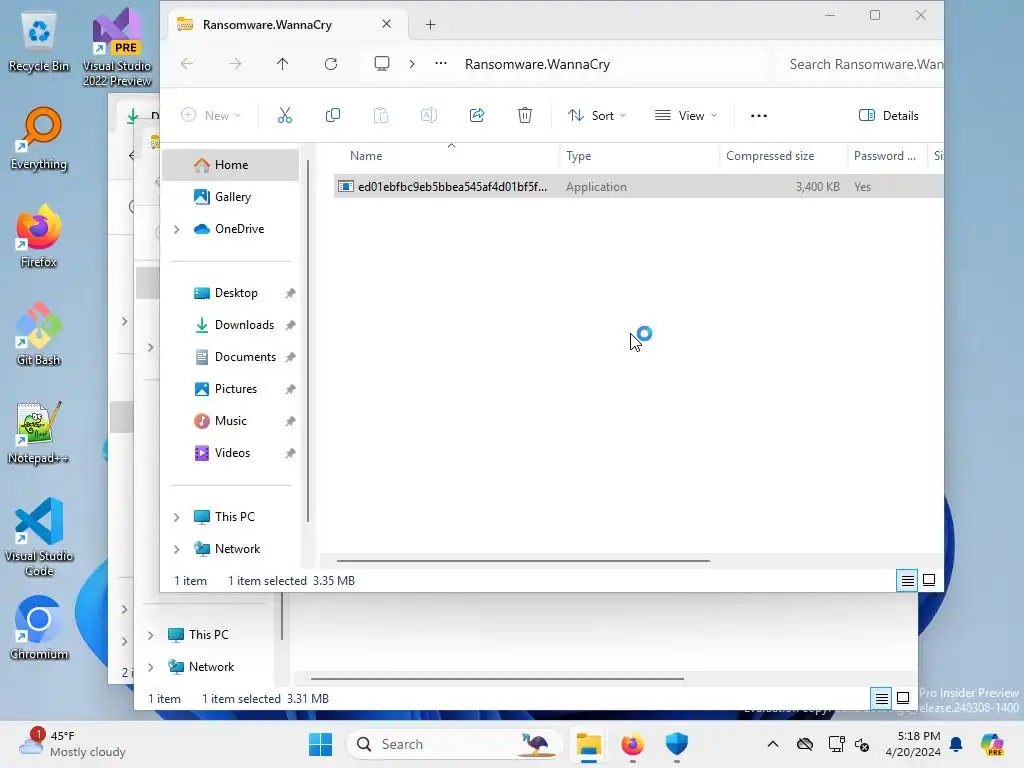Sort by Password column header
The height and width of the screenshot is (768, 1024).
887,155
